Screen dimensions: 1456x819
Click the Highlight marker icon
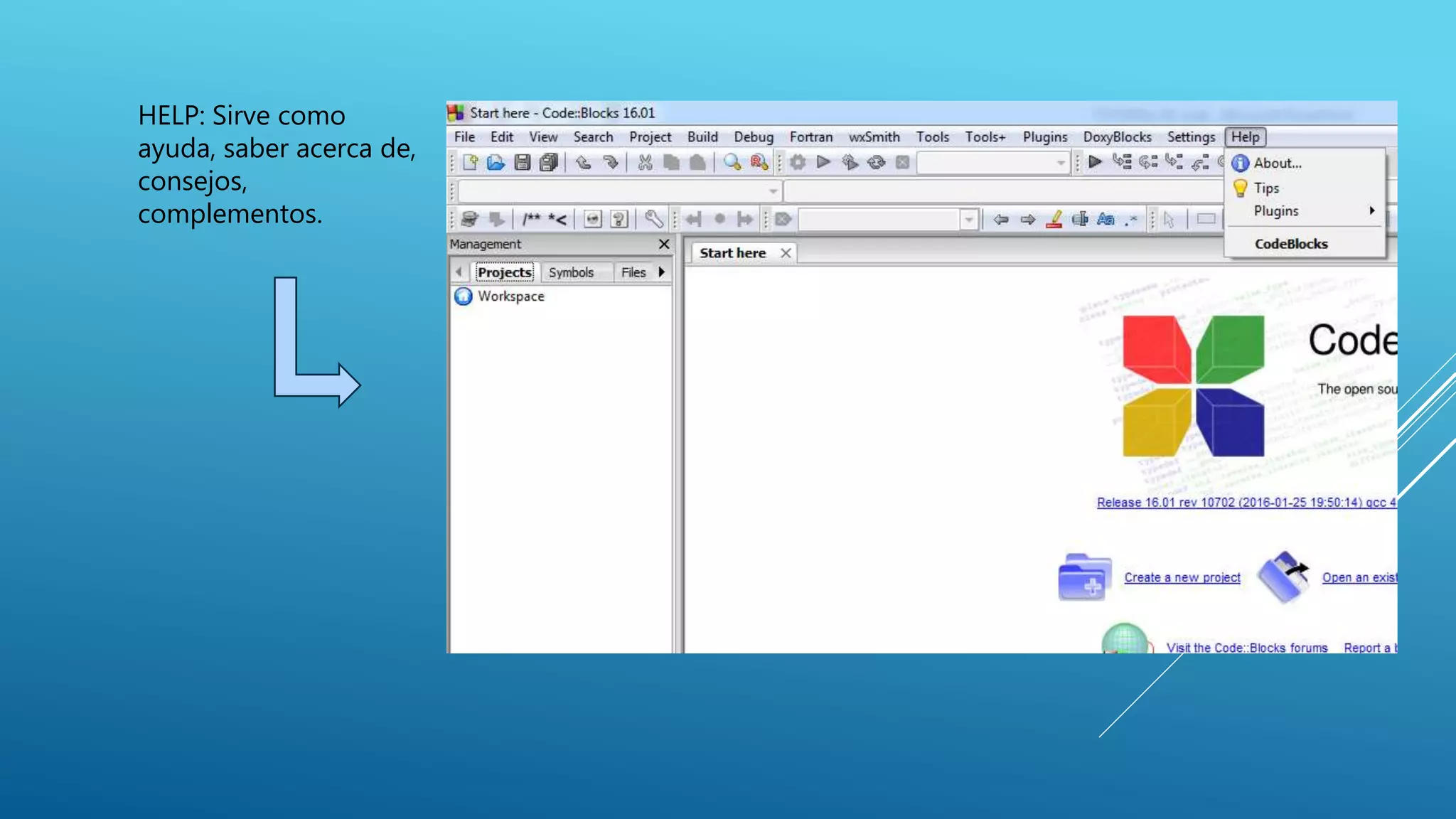pyautogui.click(x=1054, y=220)
